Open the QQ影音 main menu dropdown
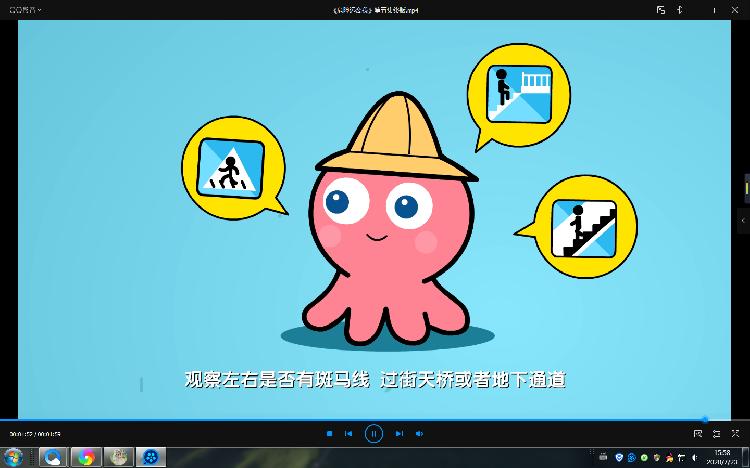The height and width of the screenshot is (468, 750). tap(25, 10)
